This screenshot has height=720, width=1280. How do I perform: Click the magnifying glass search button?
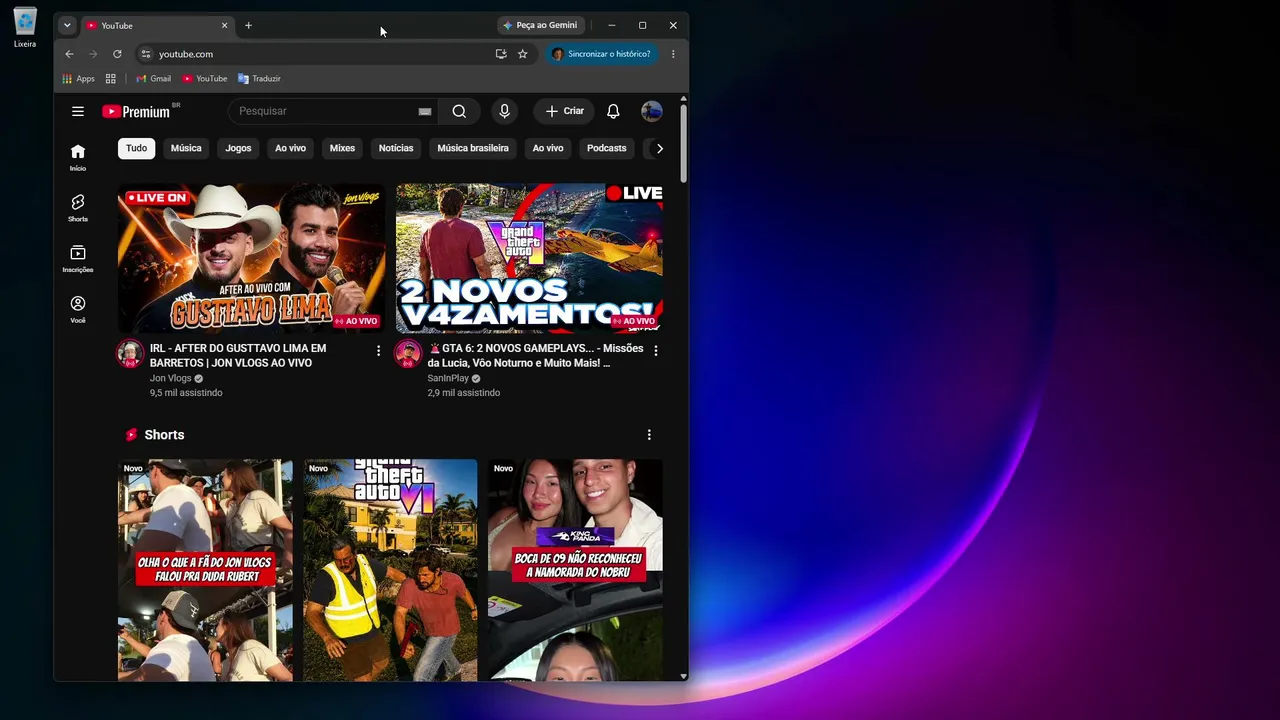(459, 111)
